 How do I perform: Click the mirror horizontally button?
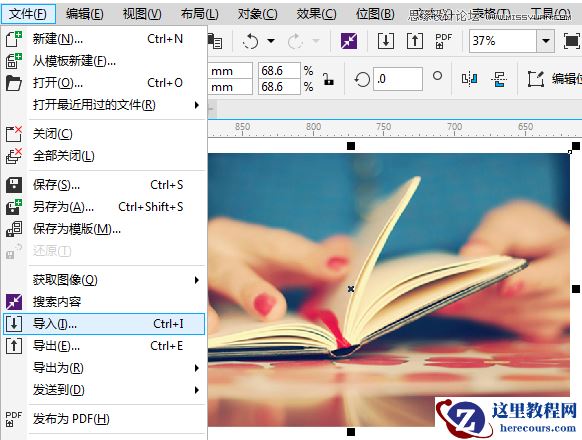(x=470, y=79)
